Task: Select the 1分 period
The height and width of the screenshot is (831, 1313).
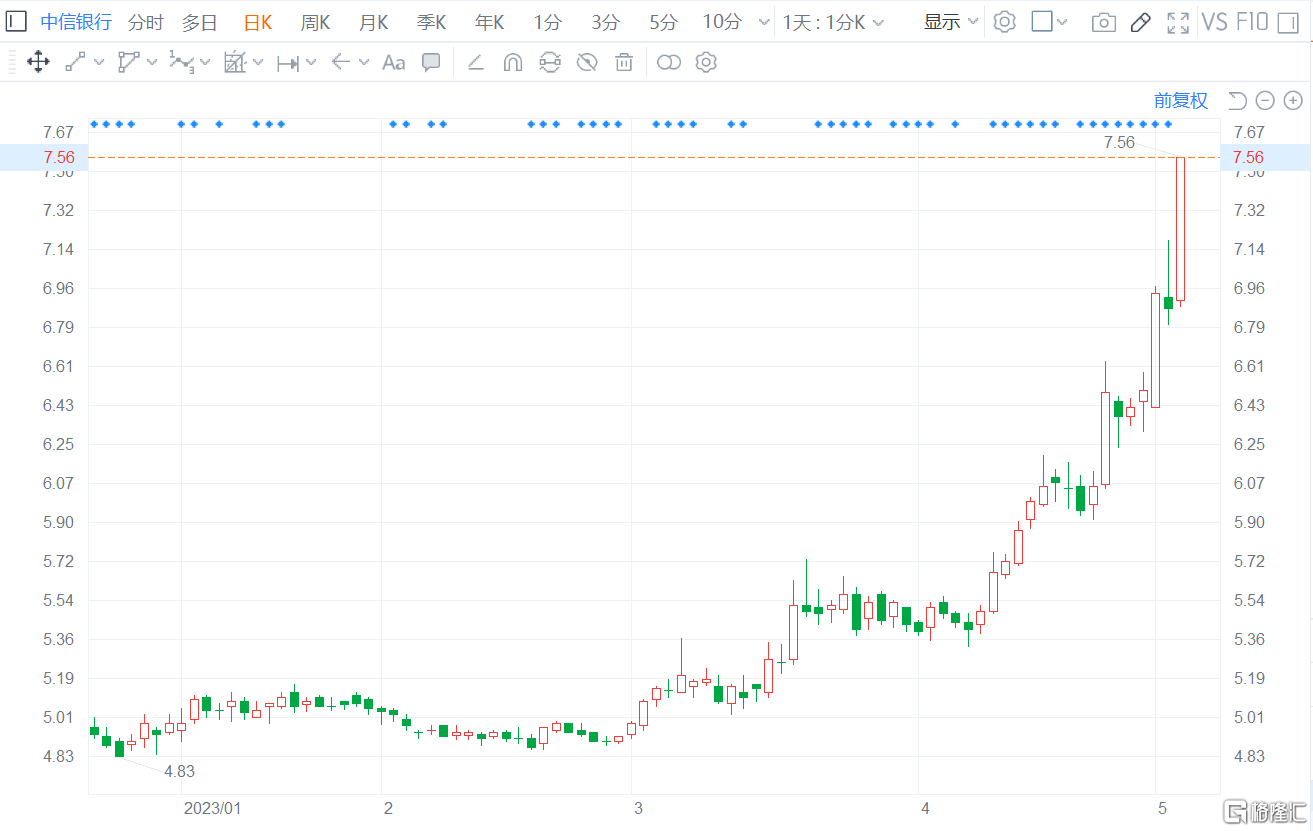Action: 547,22
